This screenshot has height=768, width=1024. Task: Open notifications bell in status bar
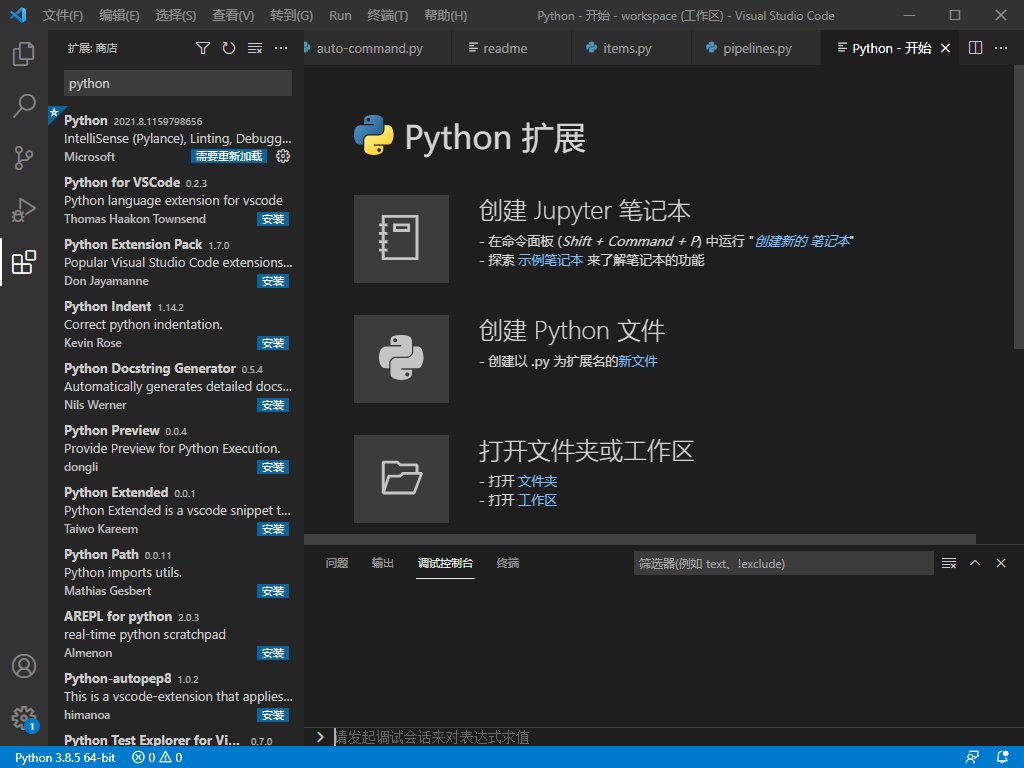[x=1001, y=757]
